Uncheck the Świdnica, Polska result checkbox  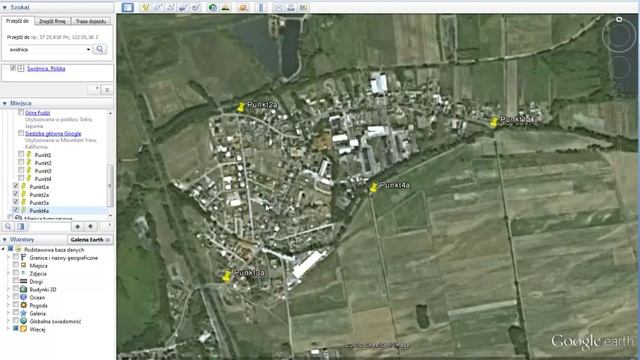(x=13, y=69)
